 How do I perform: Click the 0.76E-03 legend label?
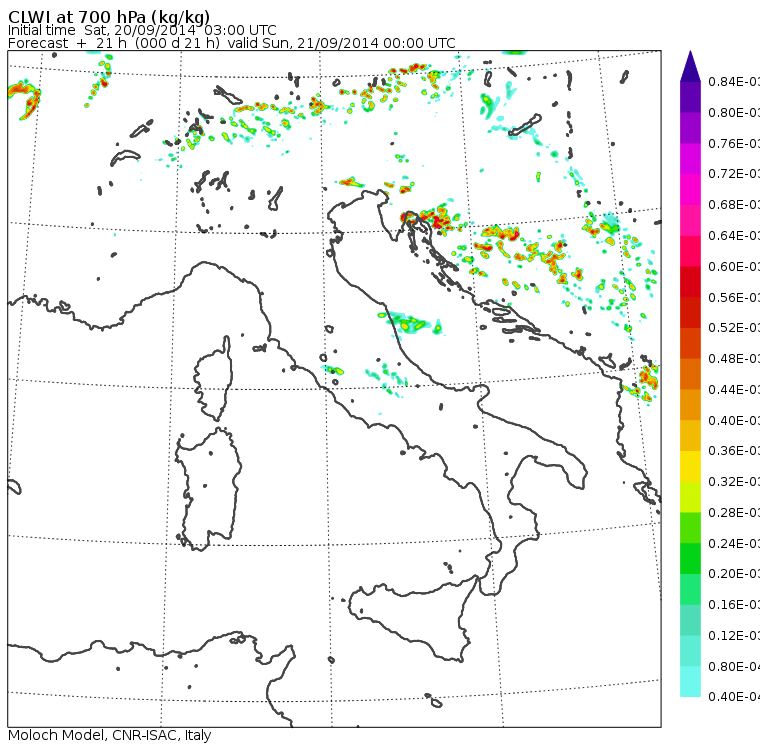point(734,143)
